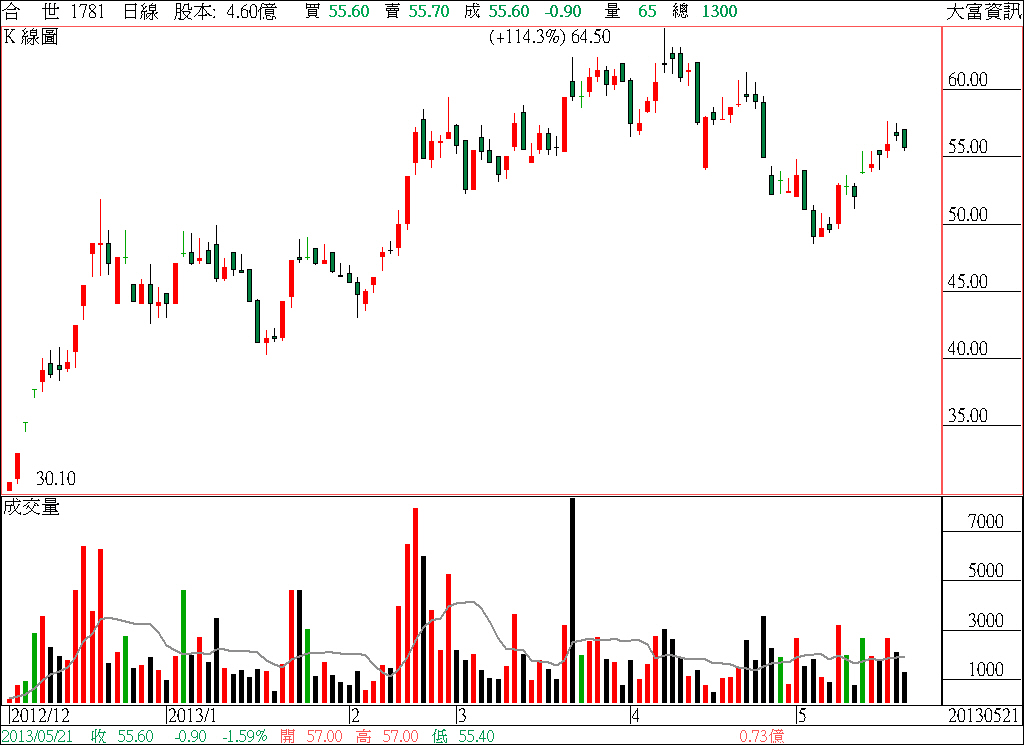
Task: Click the 55.00 price axis label
Action: tap(968, 147)
